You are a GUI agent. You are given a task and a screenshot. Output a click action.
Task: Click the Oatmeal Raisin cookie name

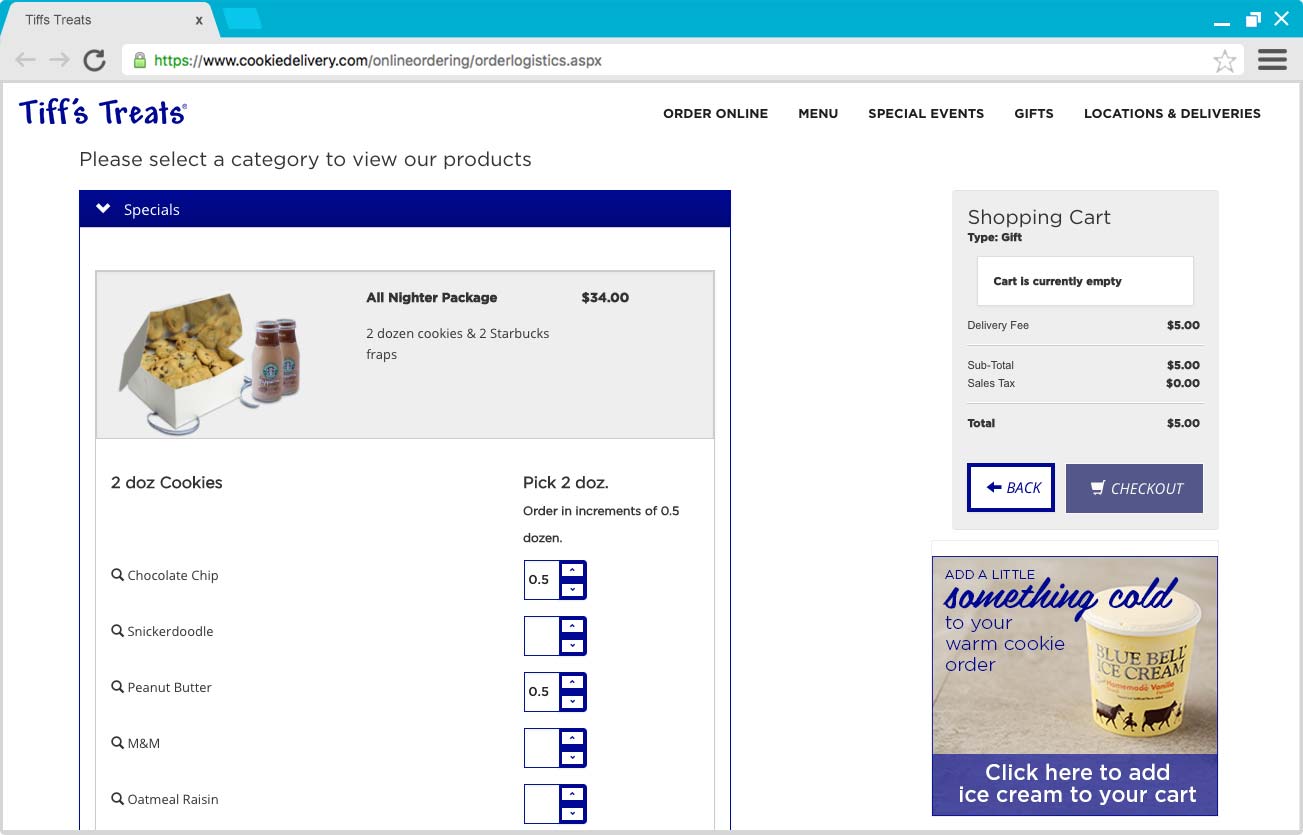pyautogui.click(x=173, y=799)
